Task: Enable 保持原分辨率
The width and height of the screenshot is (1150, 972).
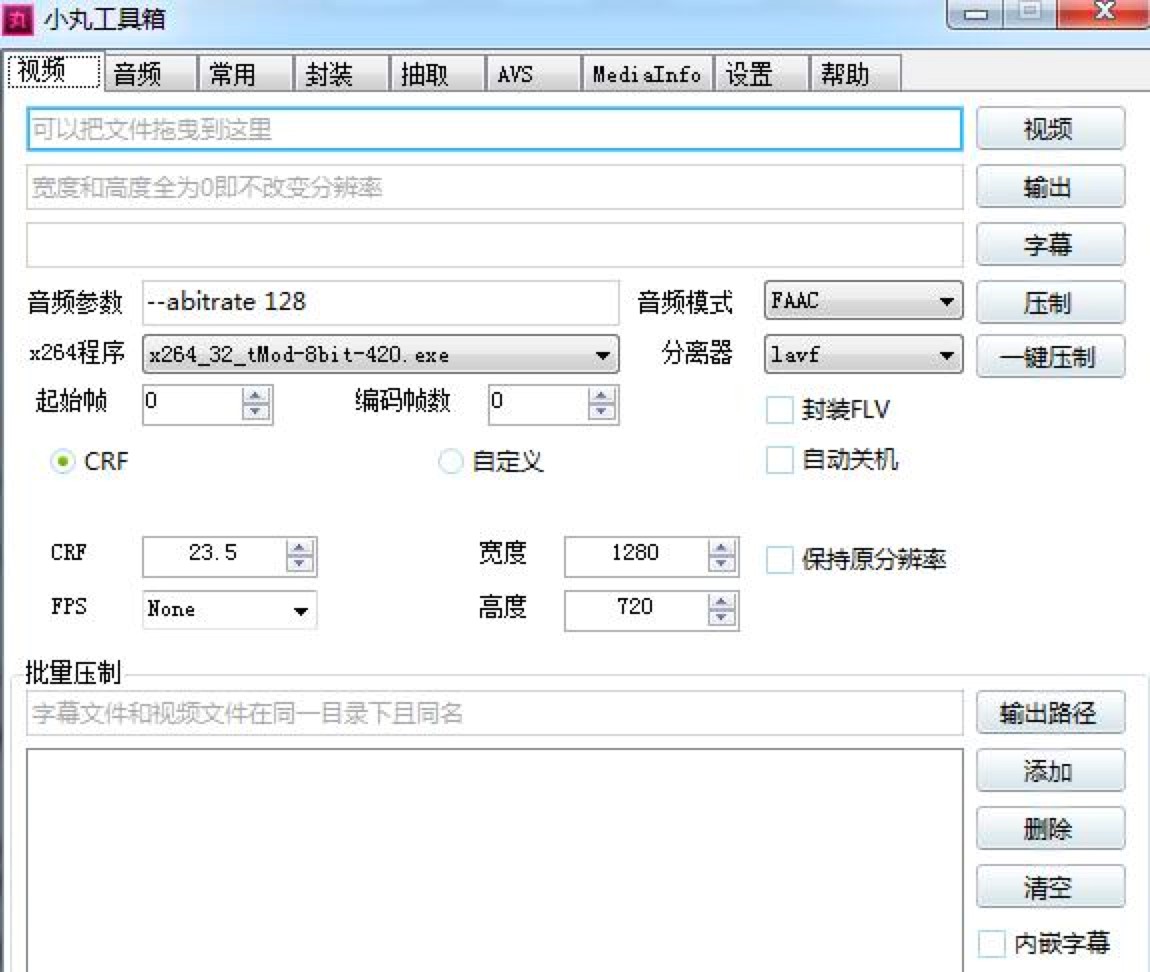Action: pyautogui.click(x=778, y=561)
